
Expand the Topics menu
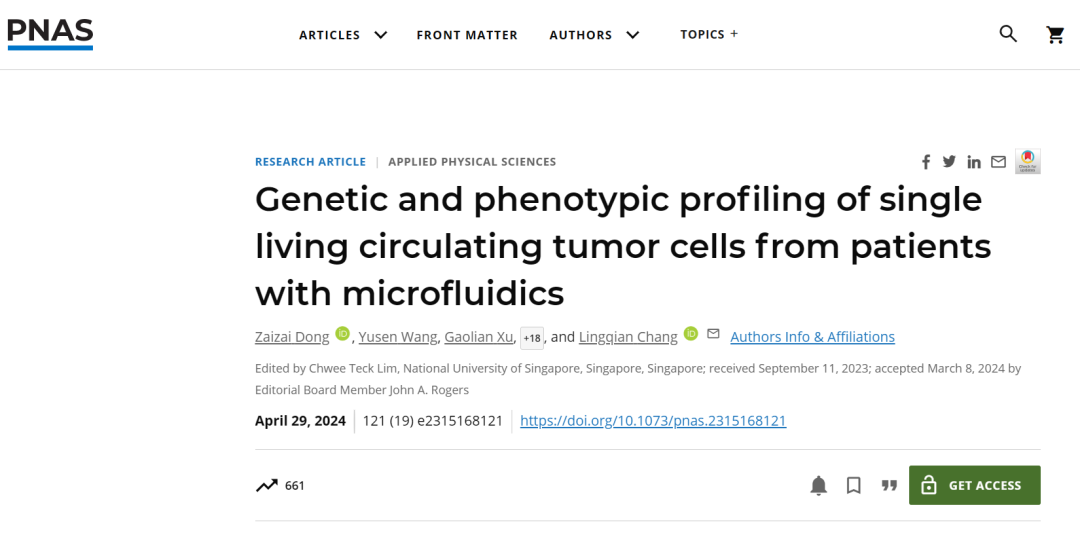pyautogui.click(x=709, y=34)
